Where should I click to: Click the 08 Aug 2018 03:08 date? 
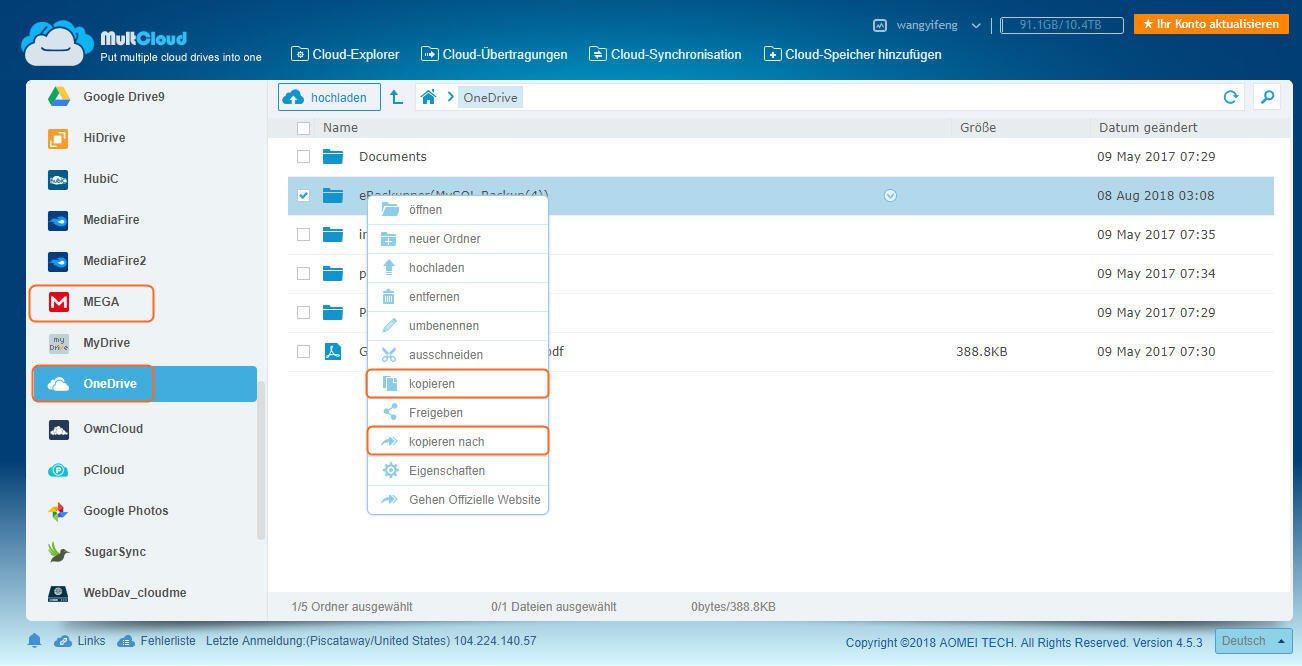coord(1156,196)
